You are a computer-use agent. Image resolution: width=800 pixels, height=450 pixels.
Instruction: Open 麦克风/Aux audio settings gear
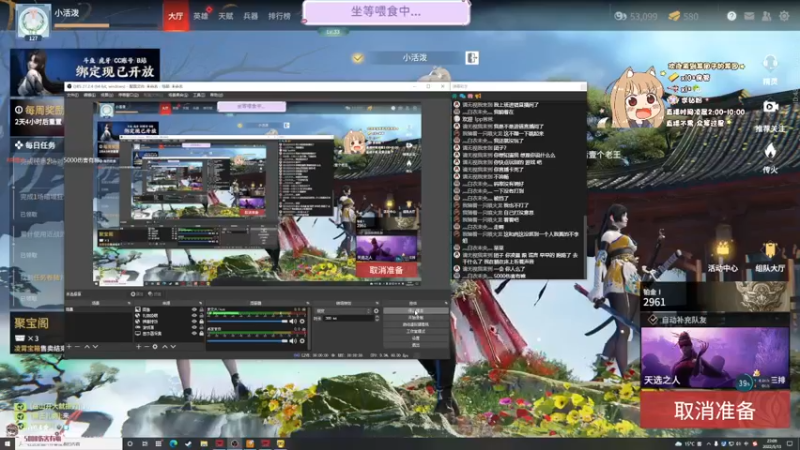coord(302,321)
